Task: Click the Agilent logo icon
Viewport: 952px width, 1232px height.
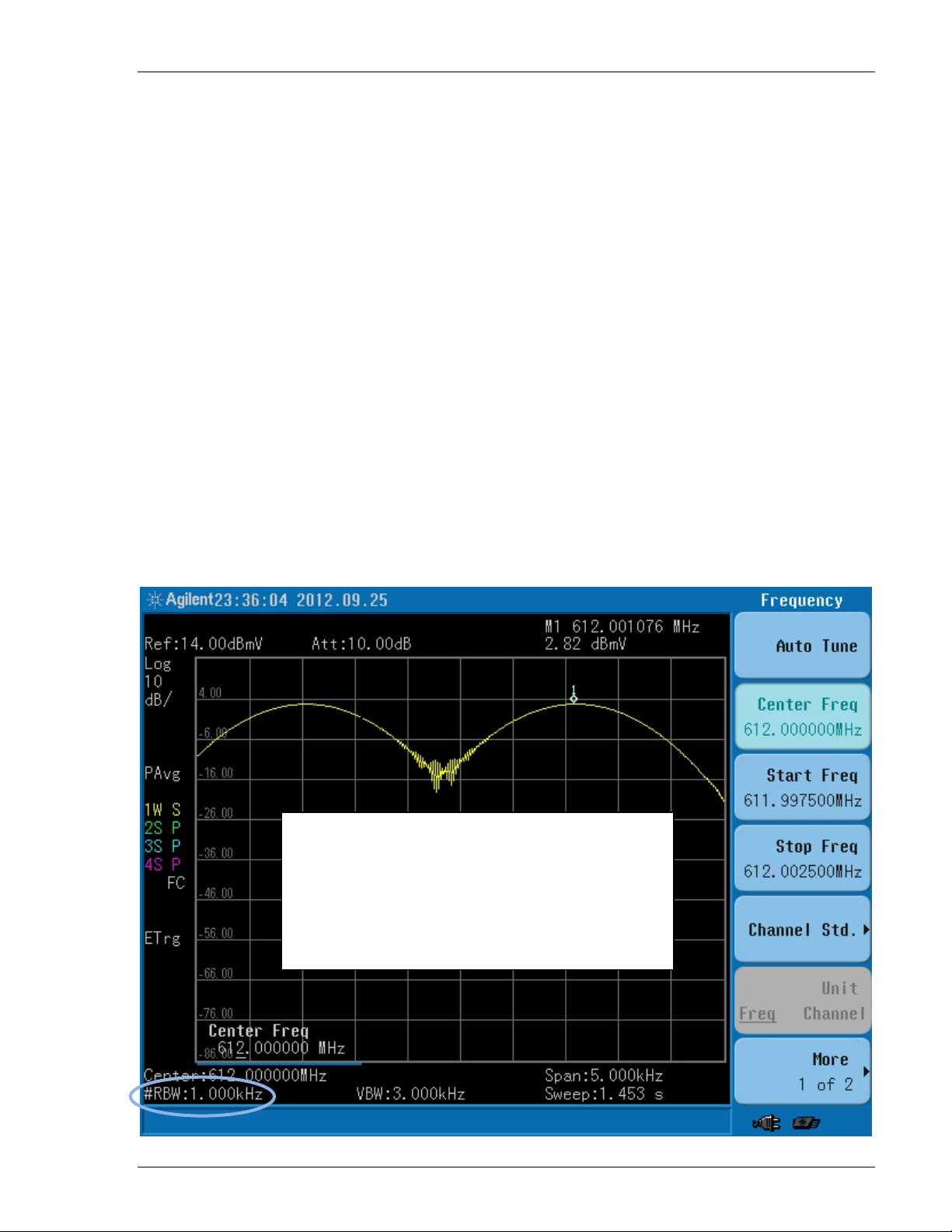Action: coord(155,599)
